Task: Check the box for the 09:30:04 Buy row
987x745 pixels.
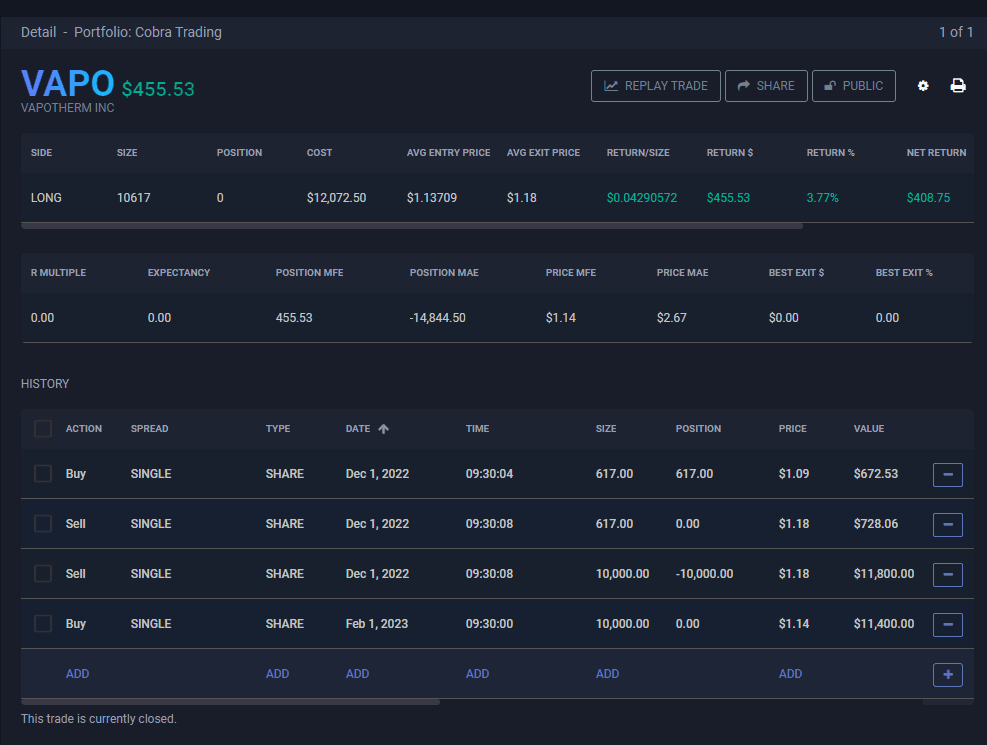Action: point(43,474)
